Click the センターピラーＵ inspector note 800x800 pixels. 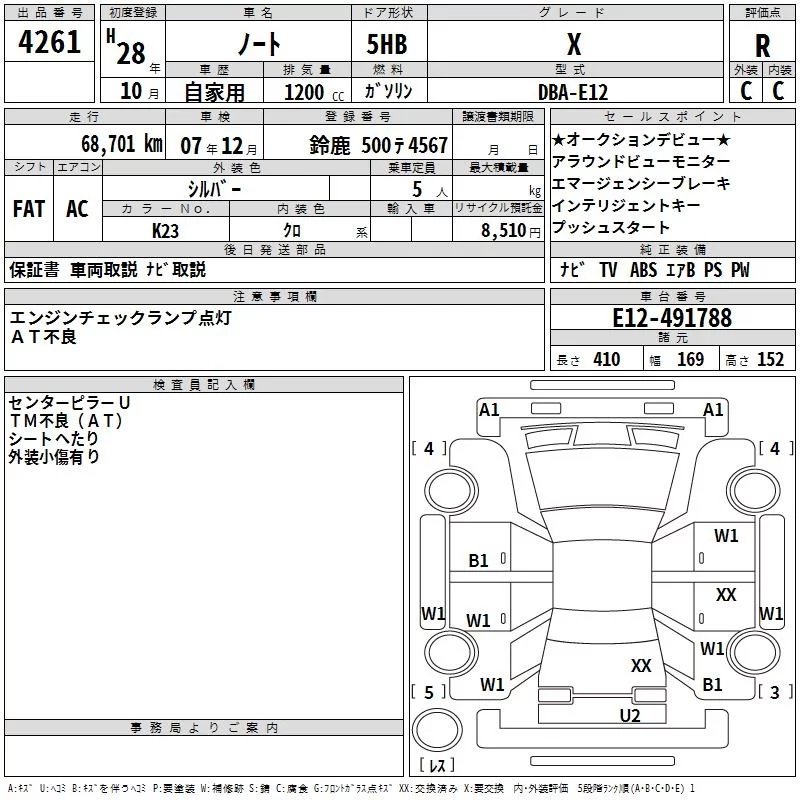point(70,403)
